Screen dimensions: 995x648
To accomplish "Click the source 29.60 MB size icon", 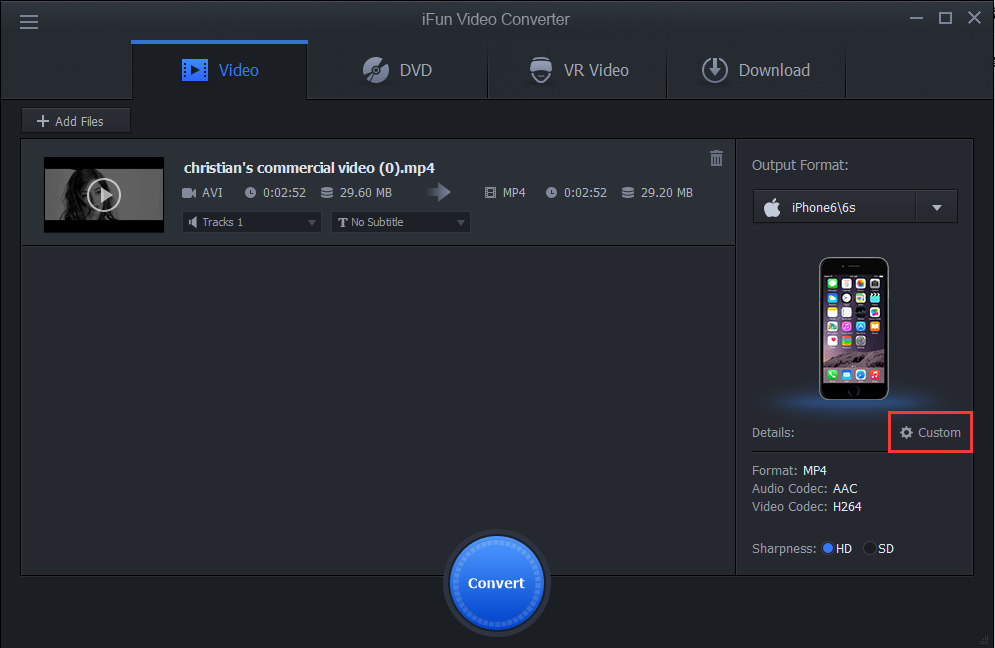I will tap(327, 192).
